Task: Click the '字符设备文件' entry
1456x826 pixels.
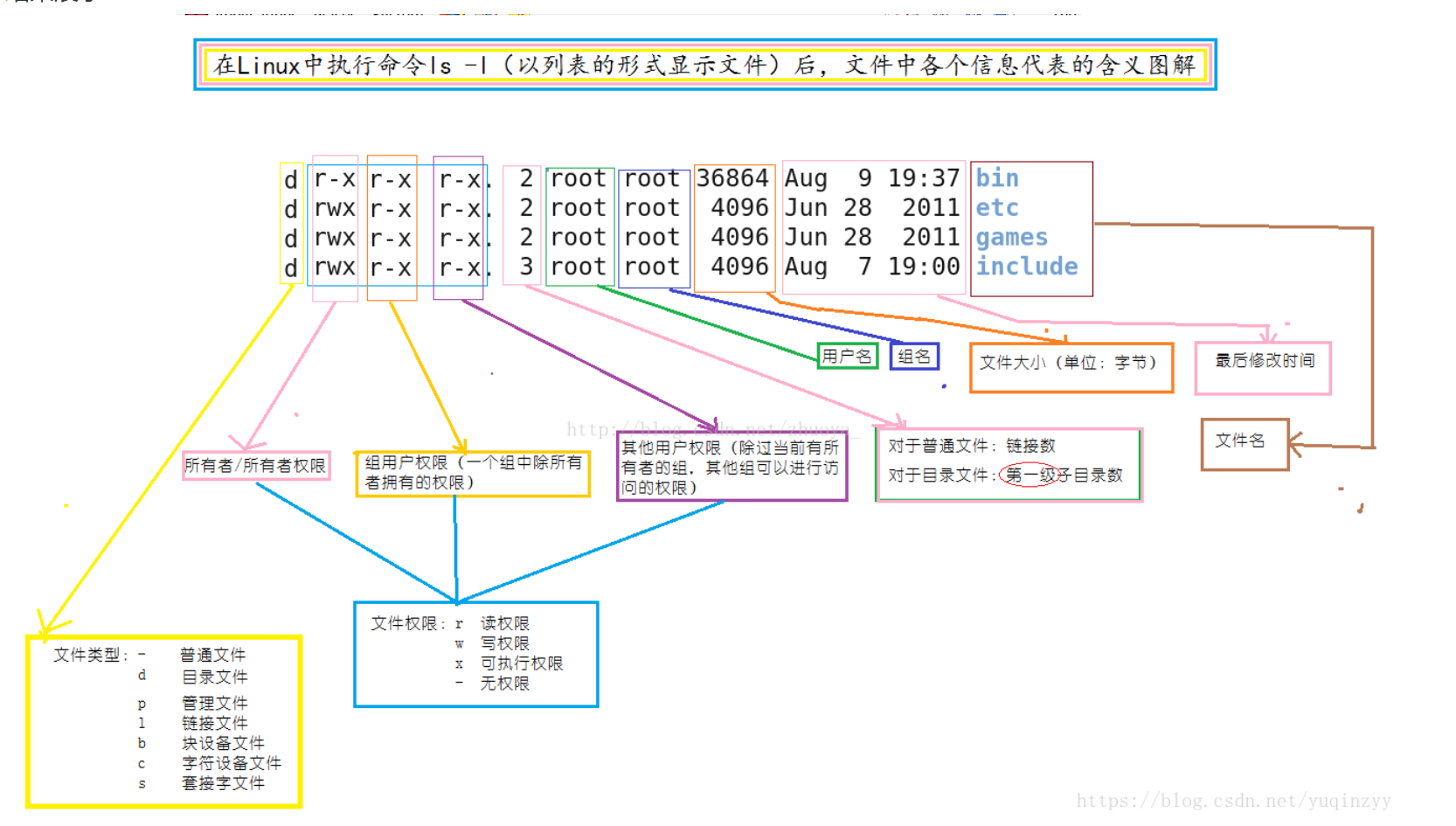Action: 232,763
